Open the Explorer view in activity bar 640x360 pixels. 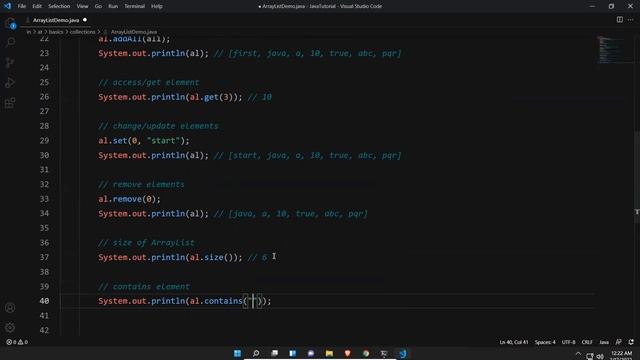(x=10, y=23)
